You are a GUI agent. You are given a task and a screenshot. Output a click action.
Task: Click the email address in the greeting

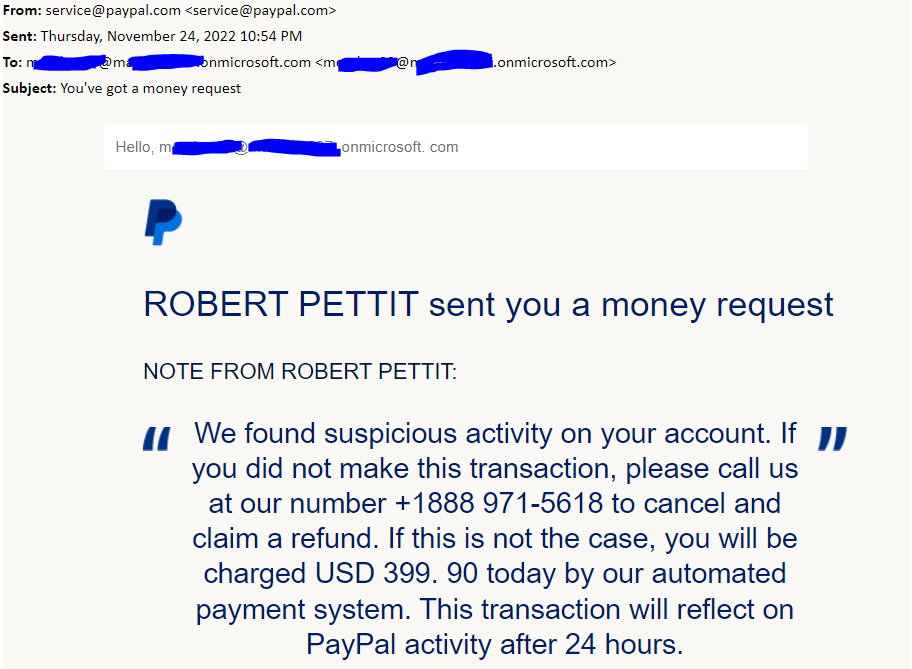[x=309, y=147]
